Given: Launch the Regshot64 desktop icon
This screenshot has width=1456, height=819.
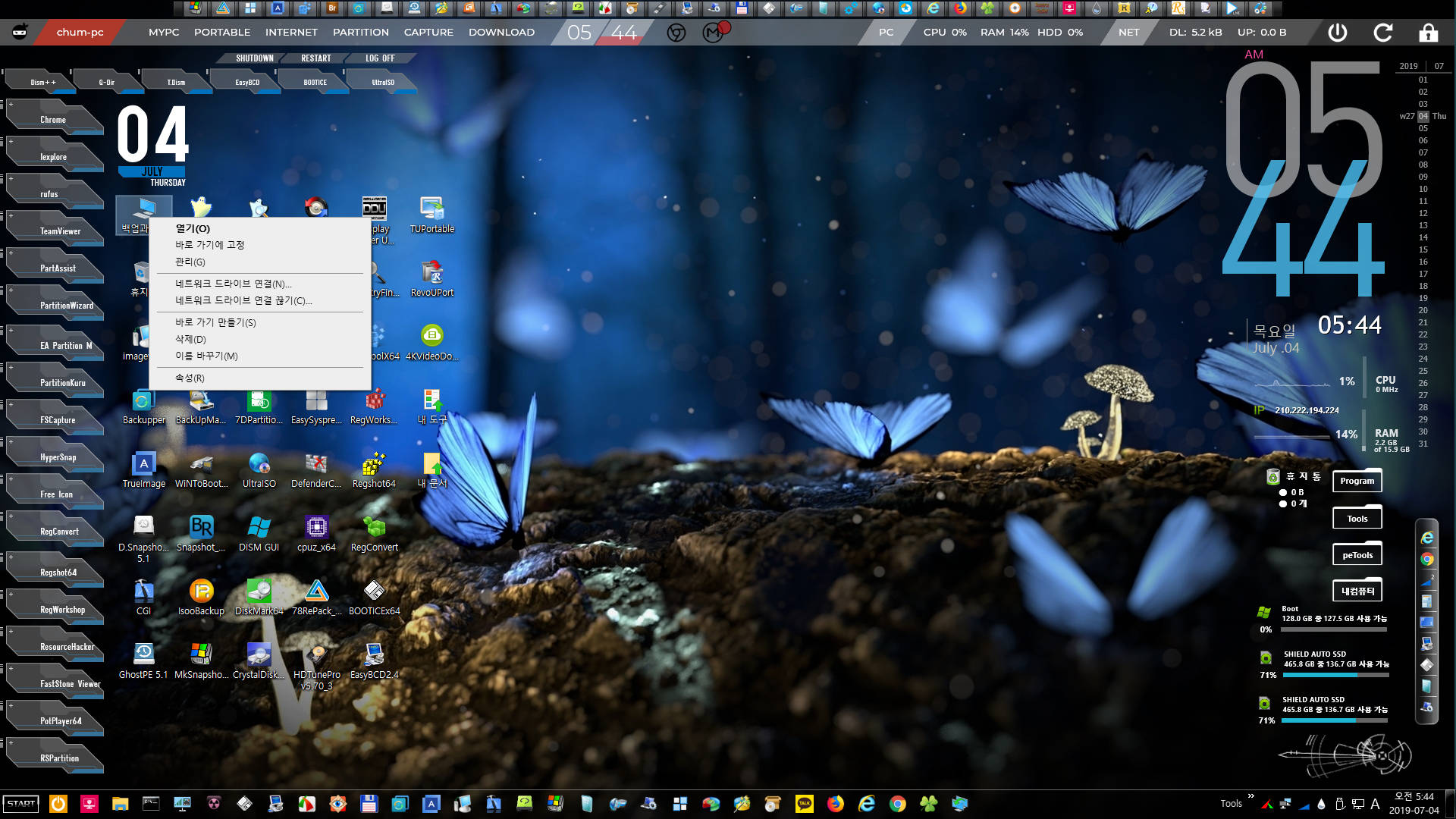Looking at the screenshot, I should tap(374, 469).
